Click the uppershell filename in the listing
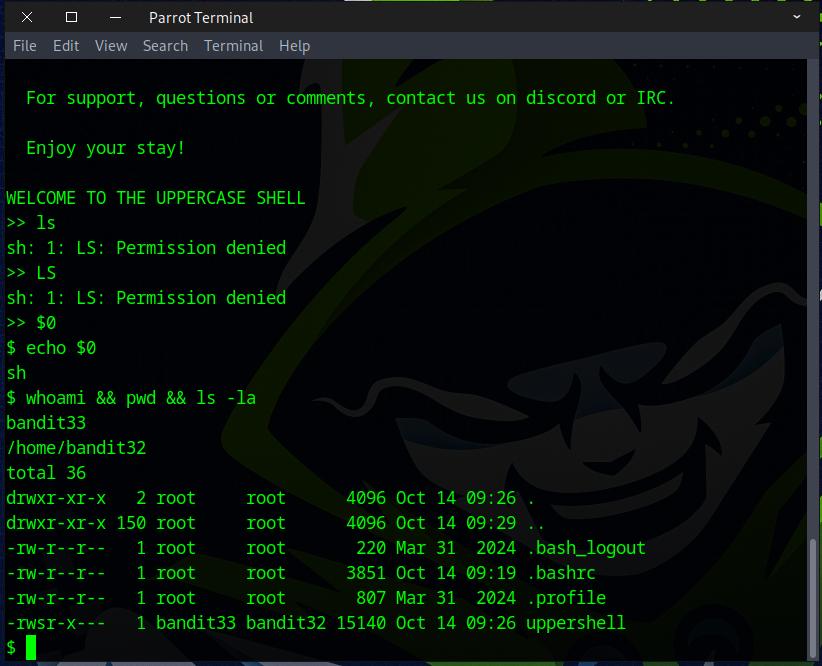 click(576, 623)
